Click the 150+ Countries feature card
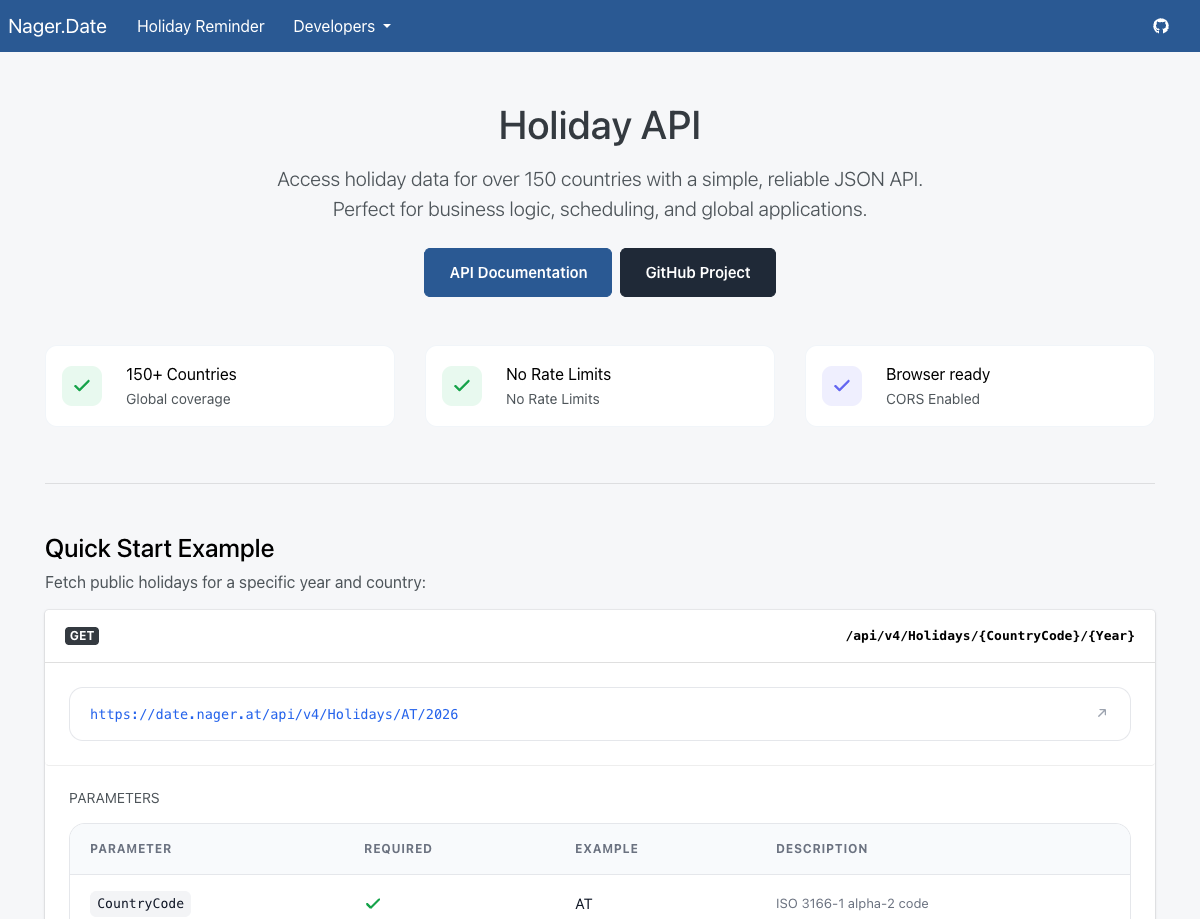 pos(220,386)
